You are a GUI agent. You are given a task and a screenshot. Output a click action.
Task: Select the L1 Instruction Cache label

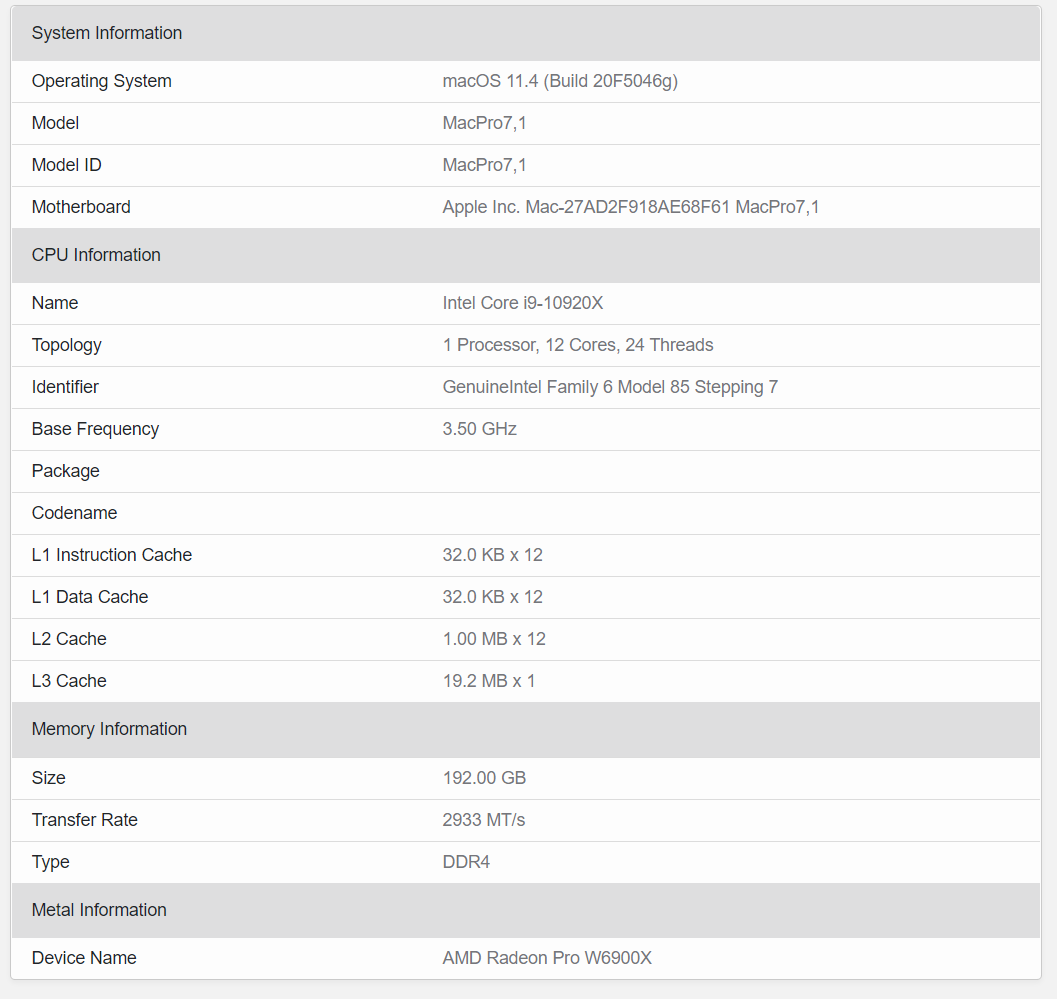click(x=112, y=555)
